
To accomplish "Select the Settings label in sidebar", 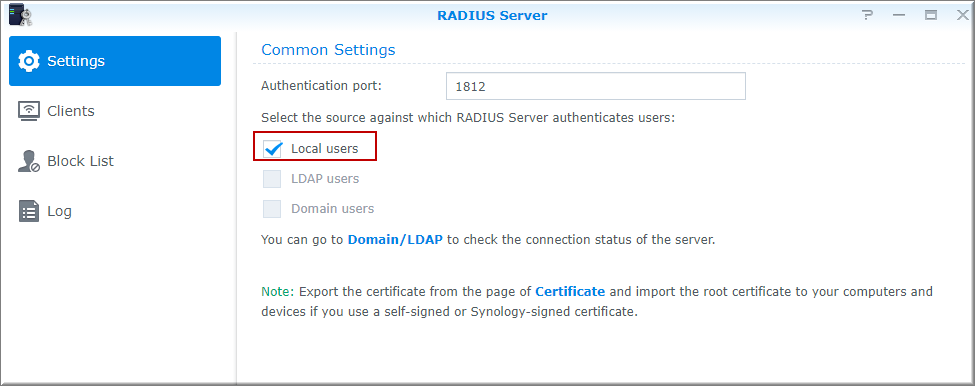I will (76, 62).
